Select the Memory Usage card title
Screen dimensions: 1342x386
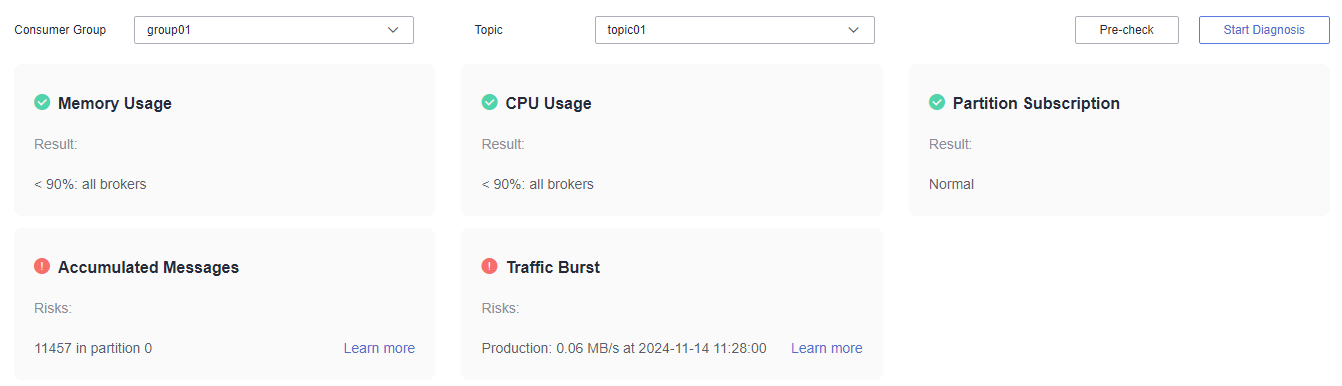pyautogui.click(x=115, y=103)
